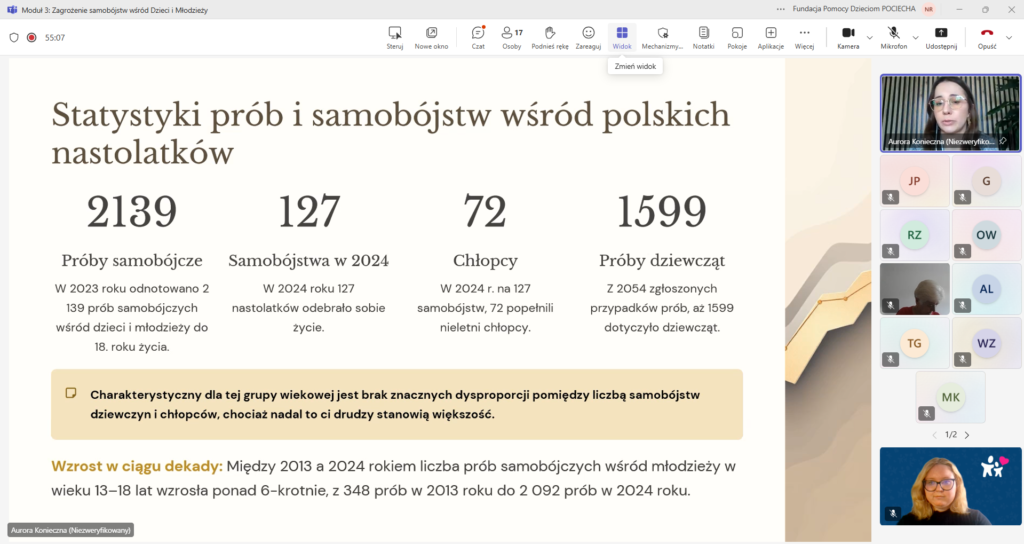
Task: Click the Aplikacje add apps icon
Action: tap(770, 37)
